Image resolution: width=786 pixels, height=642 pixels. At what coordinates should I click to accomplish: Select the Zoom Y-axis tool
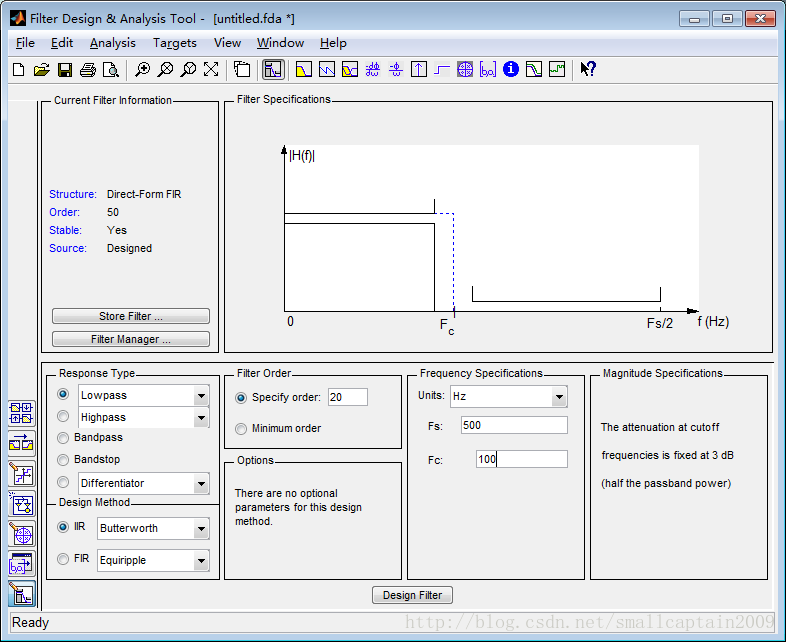188,69
